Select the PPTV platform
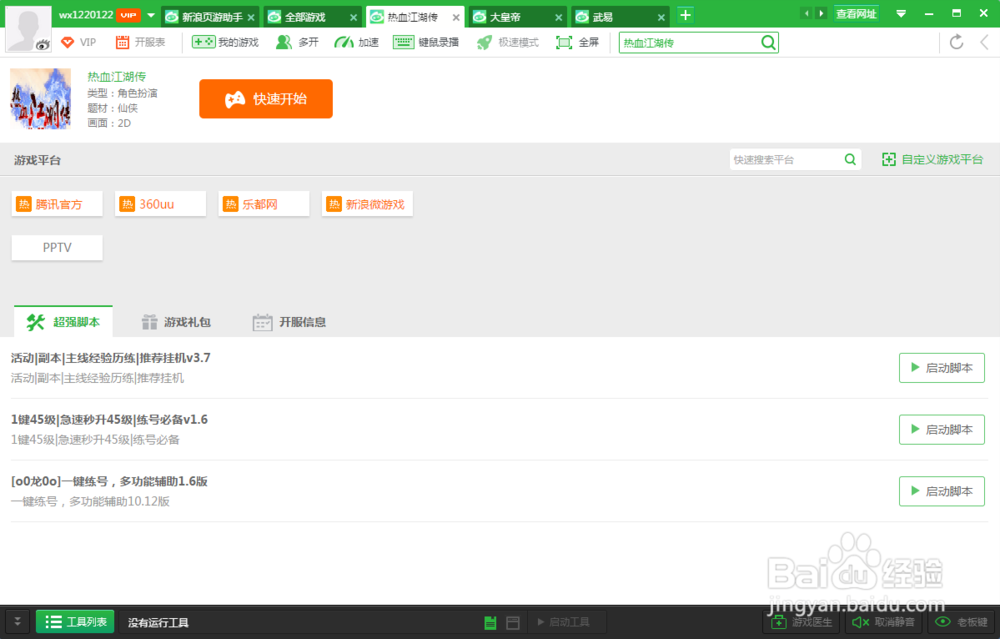Screen dimensions: 1000x639 57,247
